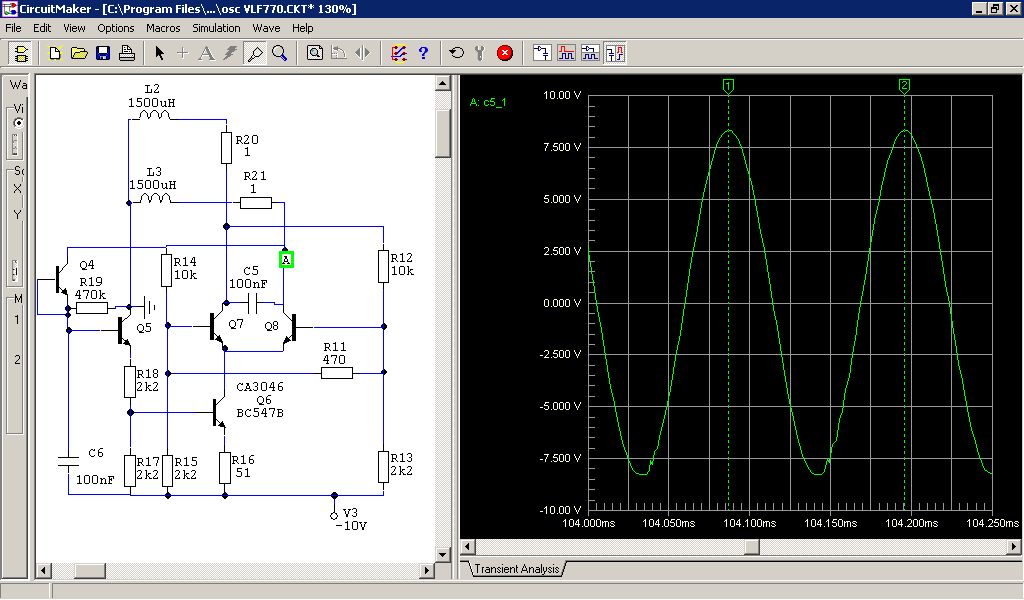Screen dimensions: 1024x600
Task: Click the New file icon
Action: [x=57, y=53]
